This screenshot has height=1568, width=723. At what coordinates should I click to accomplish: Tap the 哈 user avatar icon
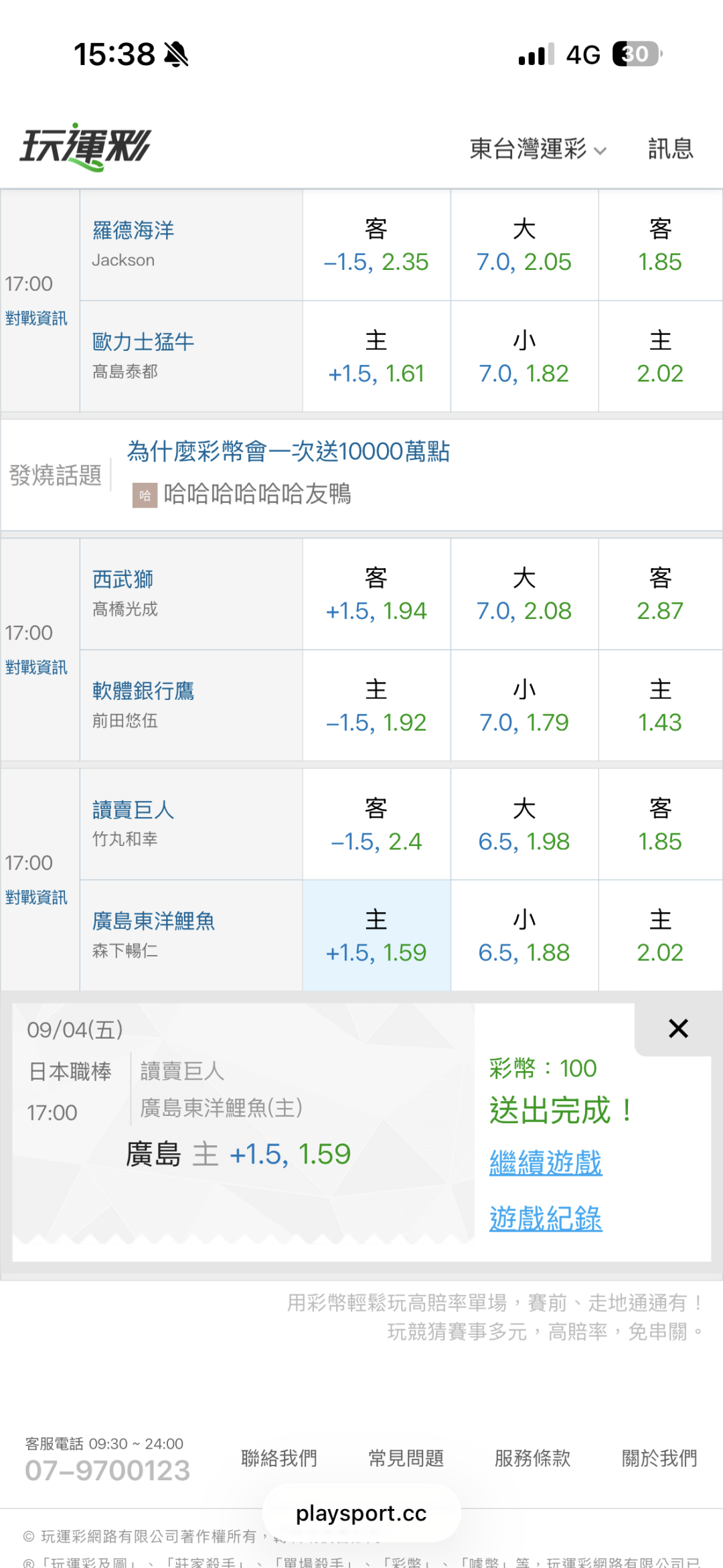click(145, 496)
